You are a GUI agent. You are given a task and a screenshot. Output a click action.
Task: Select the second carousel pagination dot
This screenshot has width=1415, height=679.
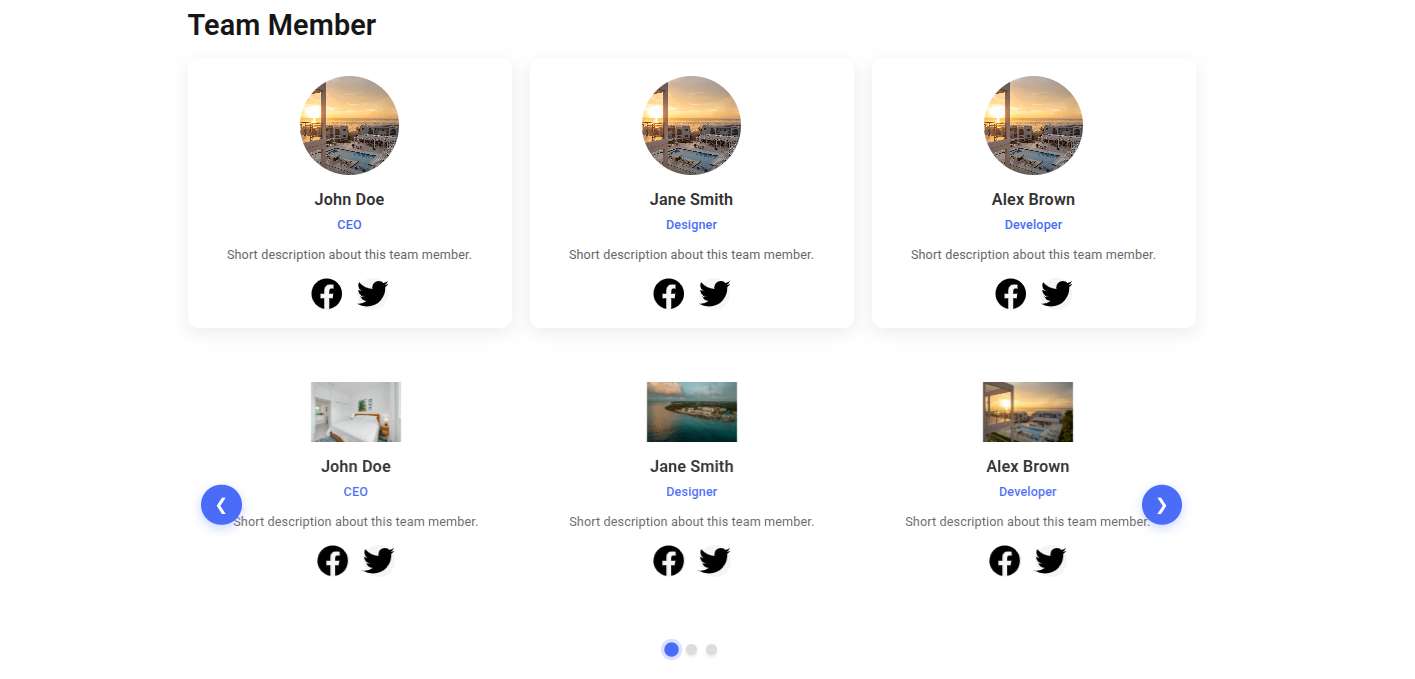[x=691, y=650]
